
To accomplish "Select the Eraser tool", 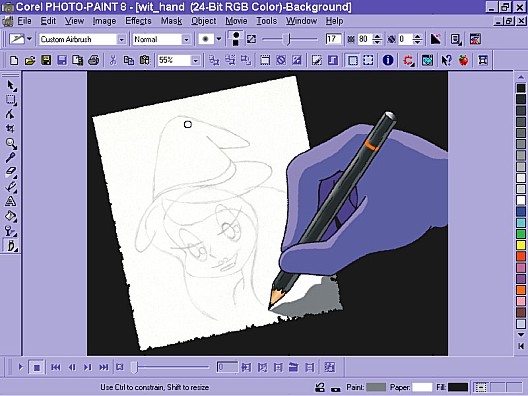I will [x=11, y=172].
